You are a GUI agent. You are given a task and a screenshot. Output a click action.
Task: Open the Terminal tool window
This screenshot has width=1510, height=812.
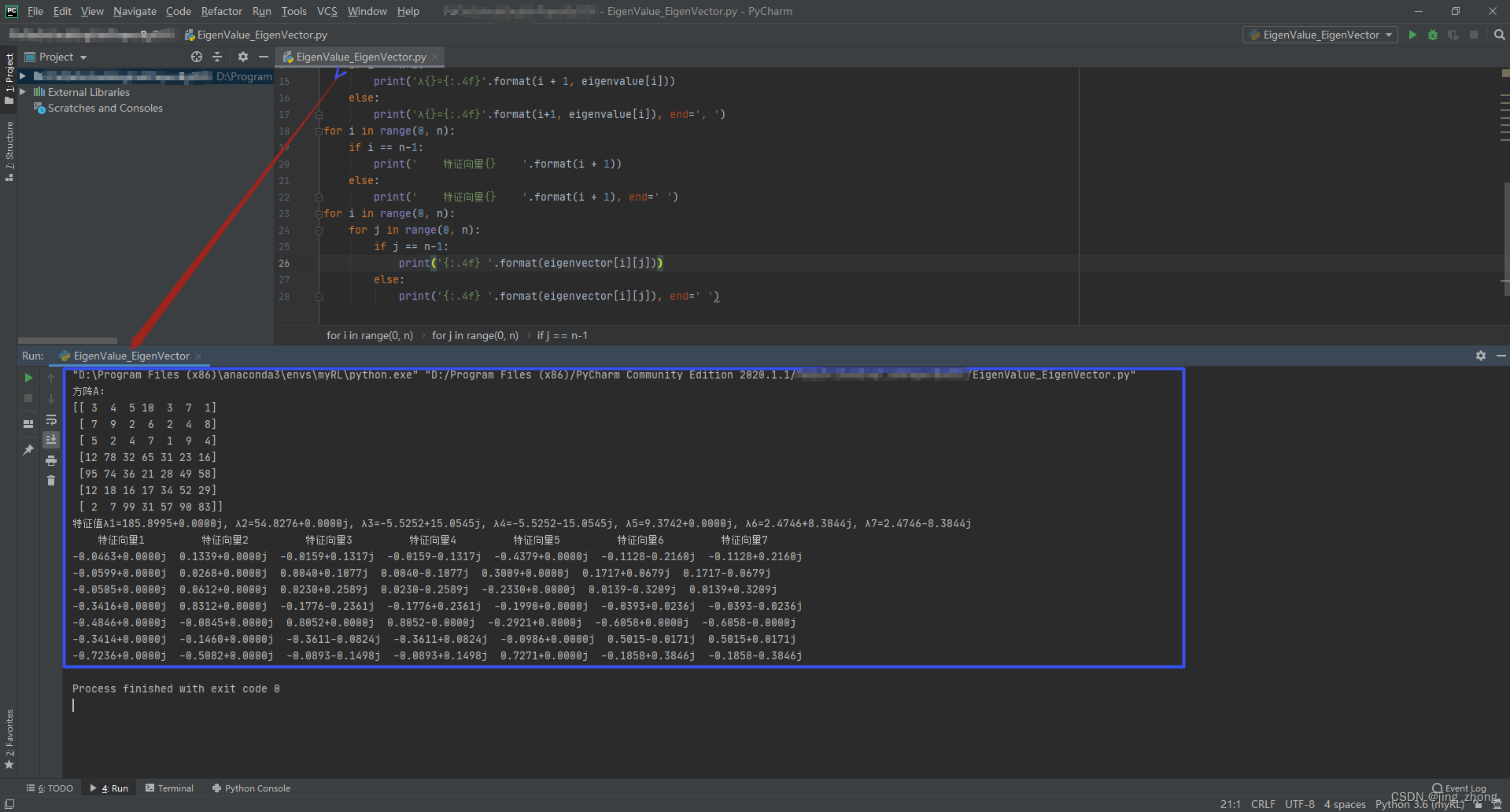170,788
